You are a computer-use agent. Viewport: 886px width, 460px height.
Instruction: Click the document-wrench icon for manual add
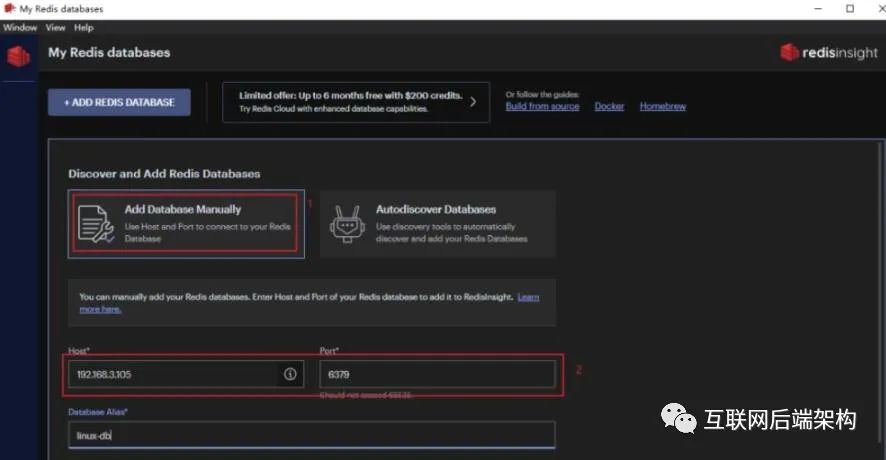[x=95, y=224]
